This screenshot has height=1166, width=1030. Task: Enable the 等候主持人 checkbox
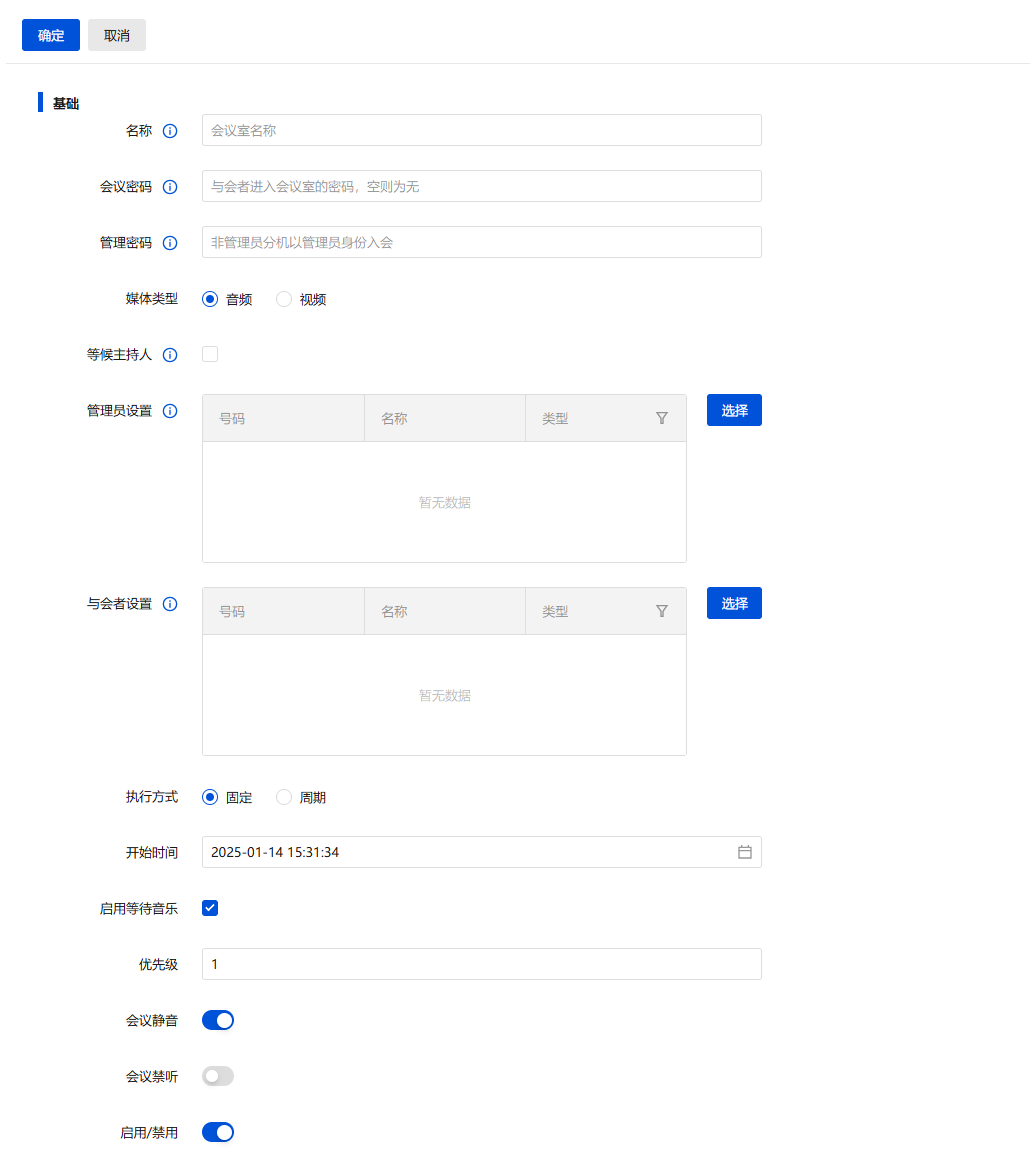210,354
